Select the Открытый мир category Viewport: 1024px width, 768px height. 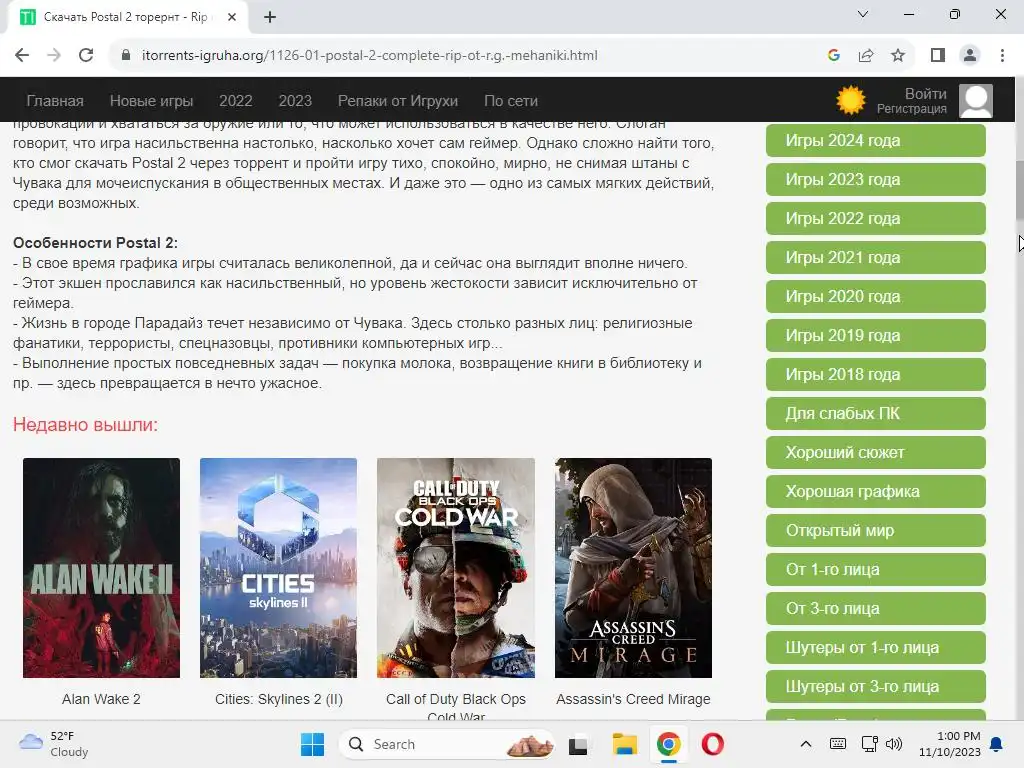tap(876, 530)
